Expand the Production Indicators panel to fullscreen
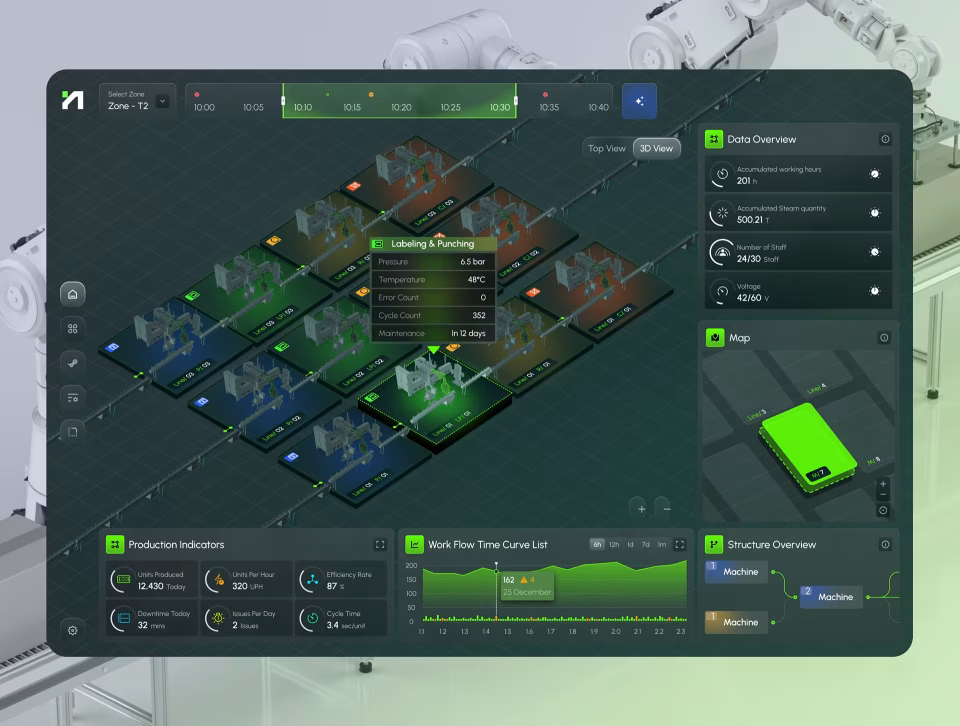960x726 pixels. (380, 544)
